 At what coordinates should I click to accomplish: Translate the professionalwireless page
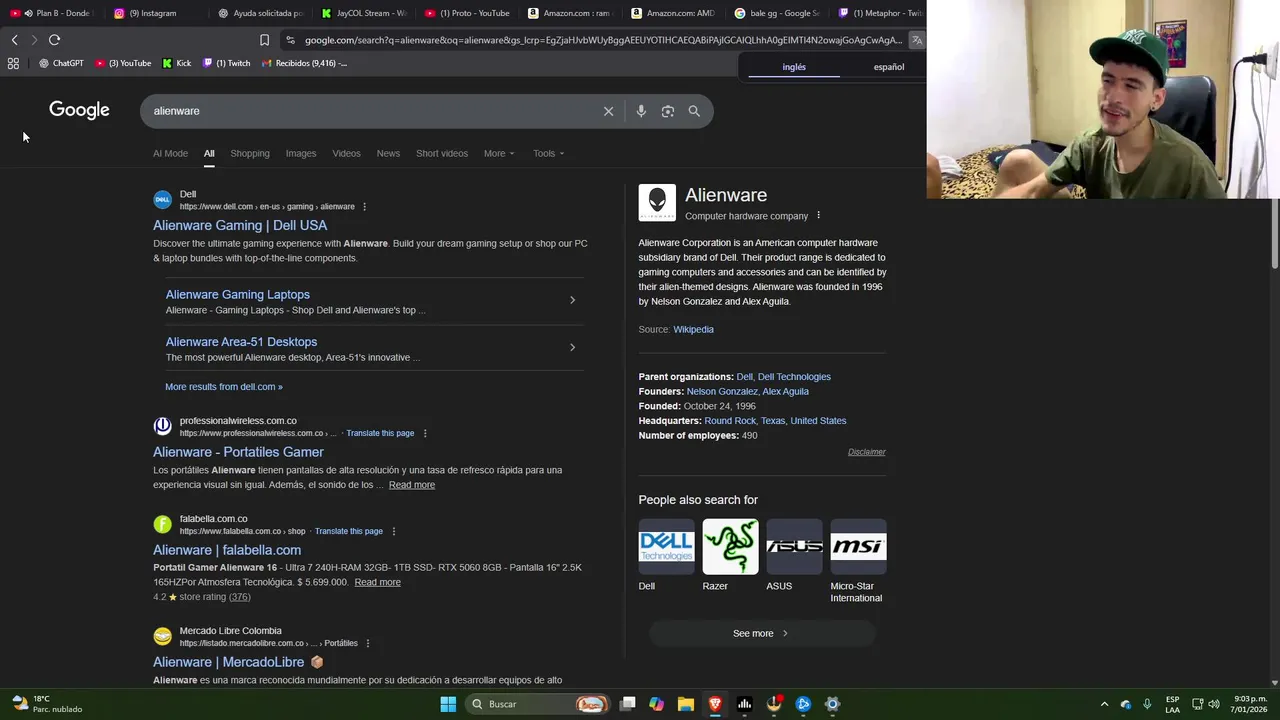pyautogui.click(x=380, y=433)
